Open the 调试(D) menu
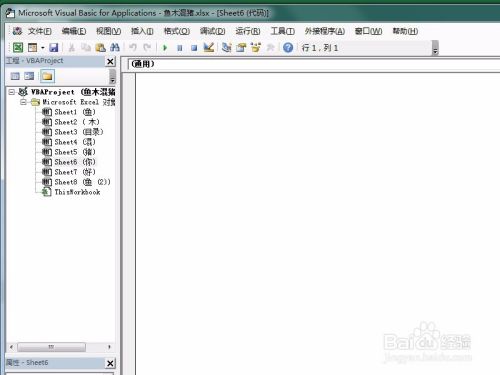The image size is (500, 375). point(212,31)
